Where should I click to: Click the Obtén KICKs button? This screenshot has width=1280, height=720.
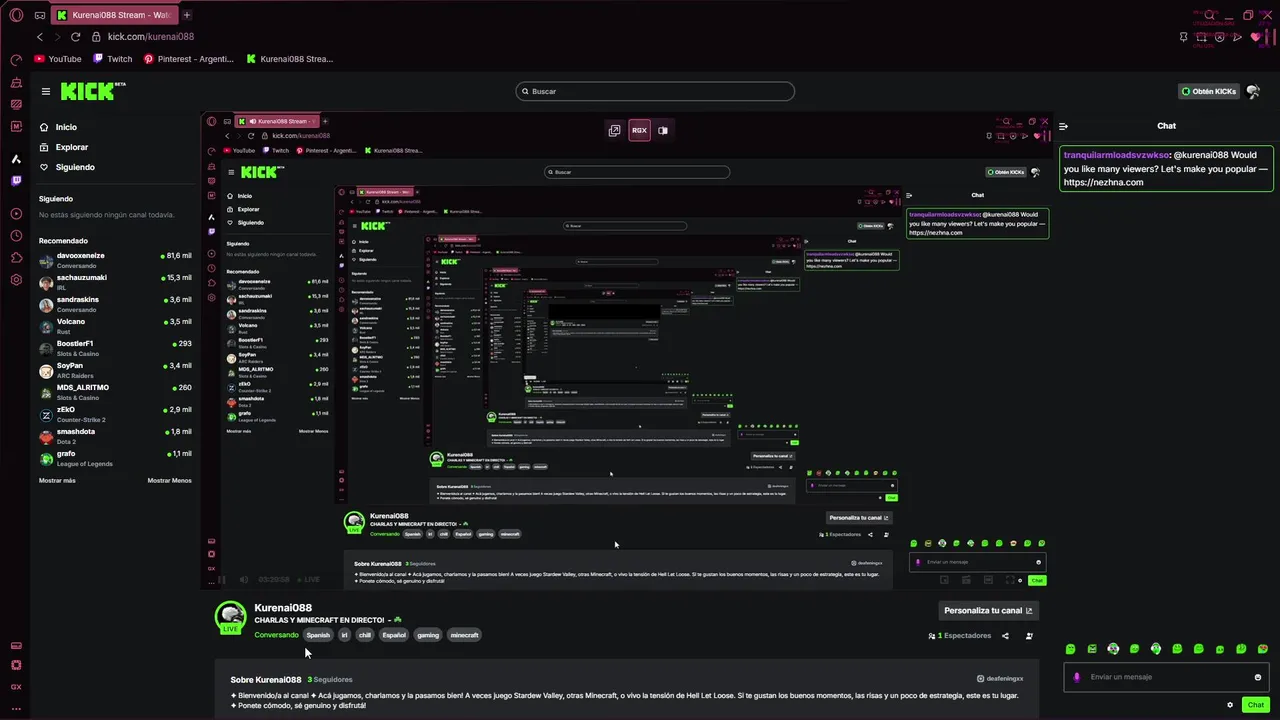(x=1209, y=91)
